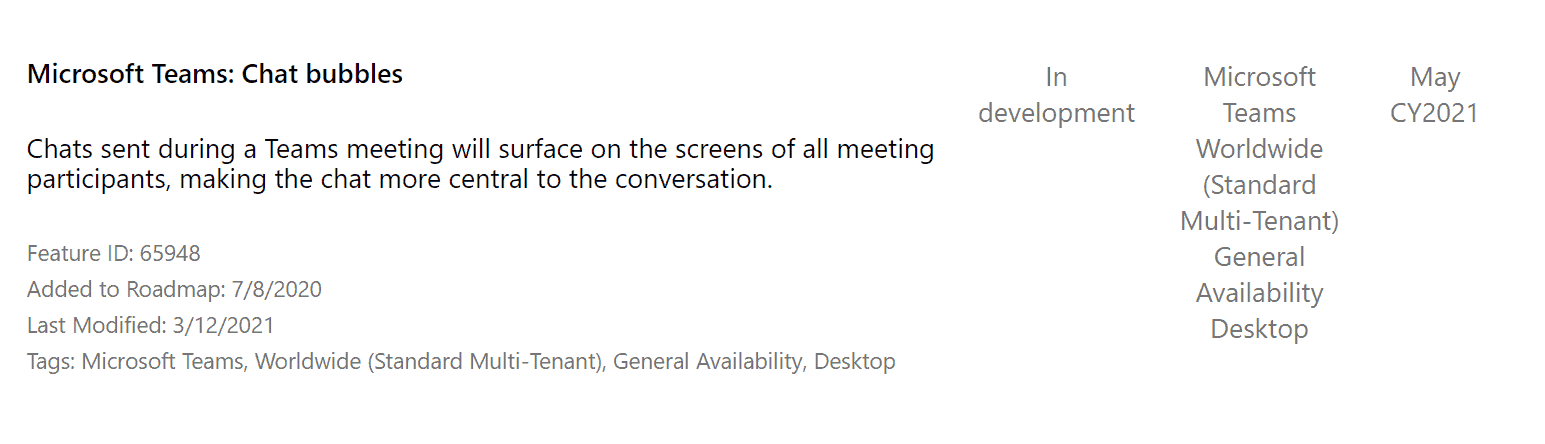1545x444 pixels.
Task: Select the feature ID number 65948
Action: click(170, 254)
